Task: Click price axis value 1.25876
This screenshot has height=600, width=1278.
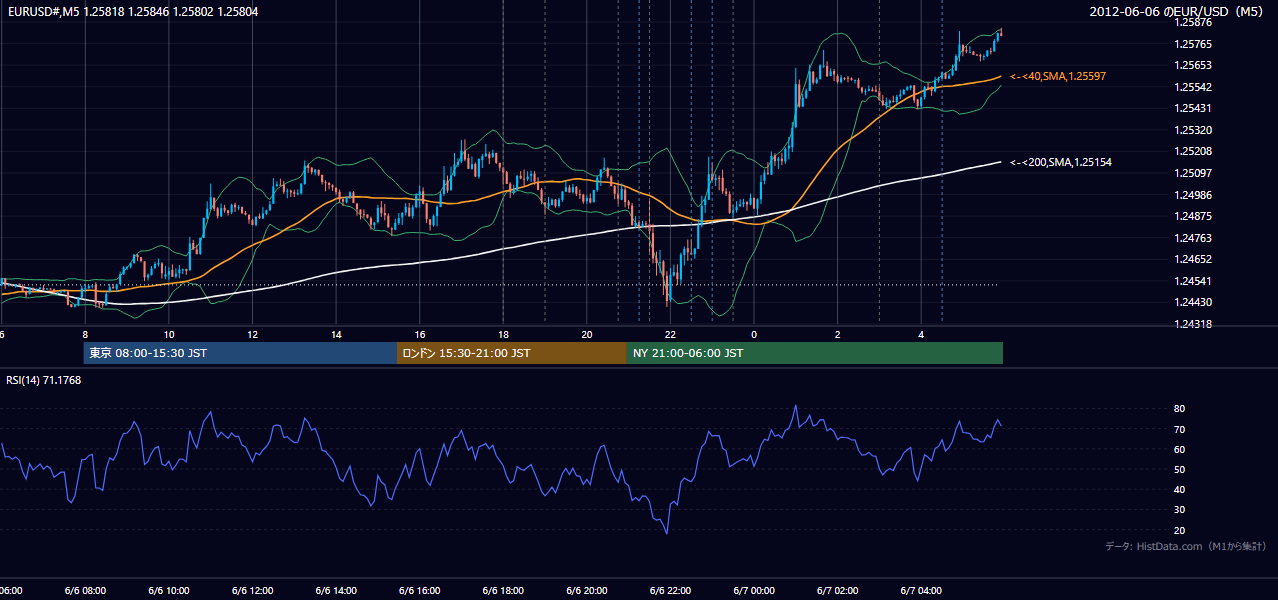Action: [1193, 22]
